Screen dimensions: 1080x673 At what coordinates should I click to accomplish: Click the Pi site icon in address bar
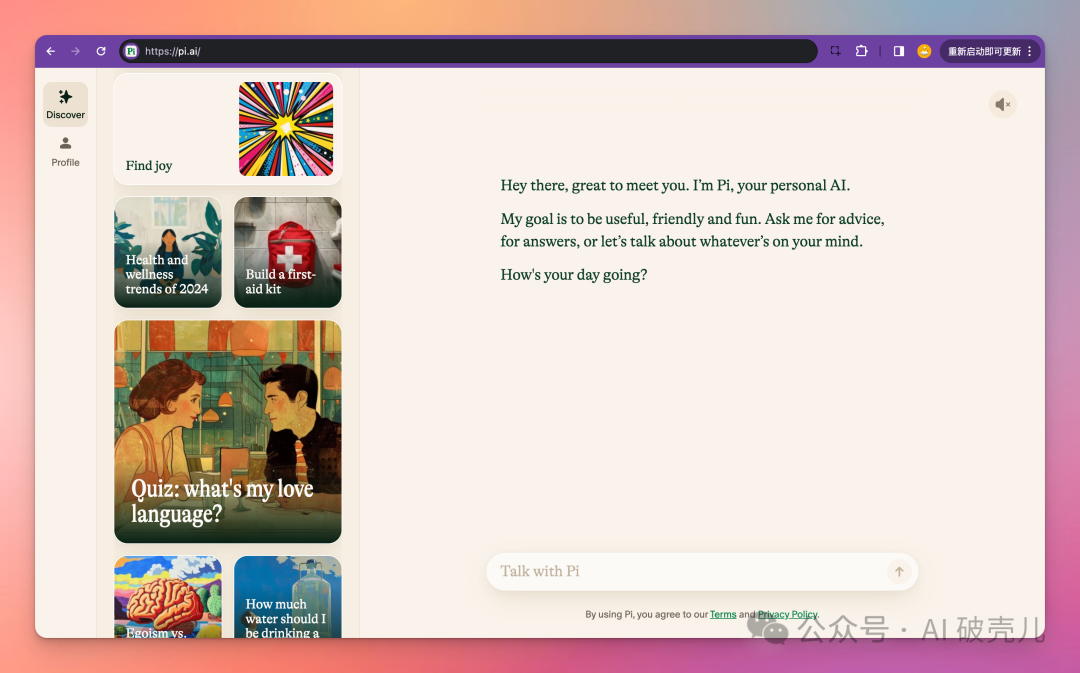[x=131, y=51]
